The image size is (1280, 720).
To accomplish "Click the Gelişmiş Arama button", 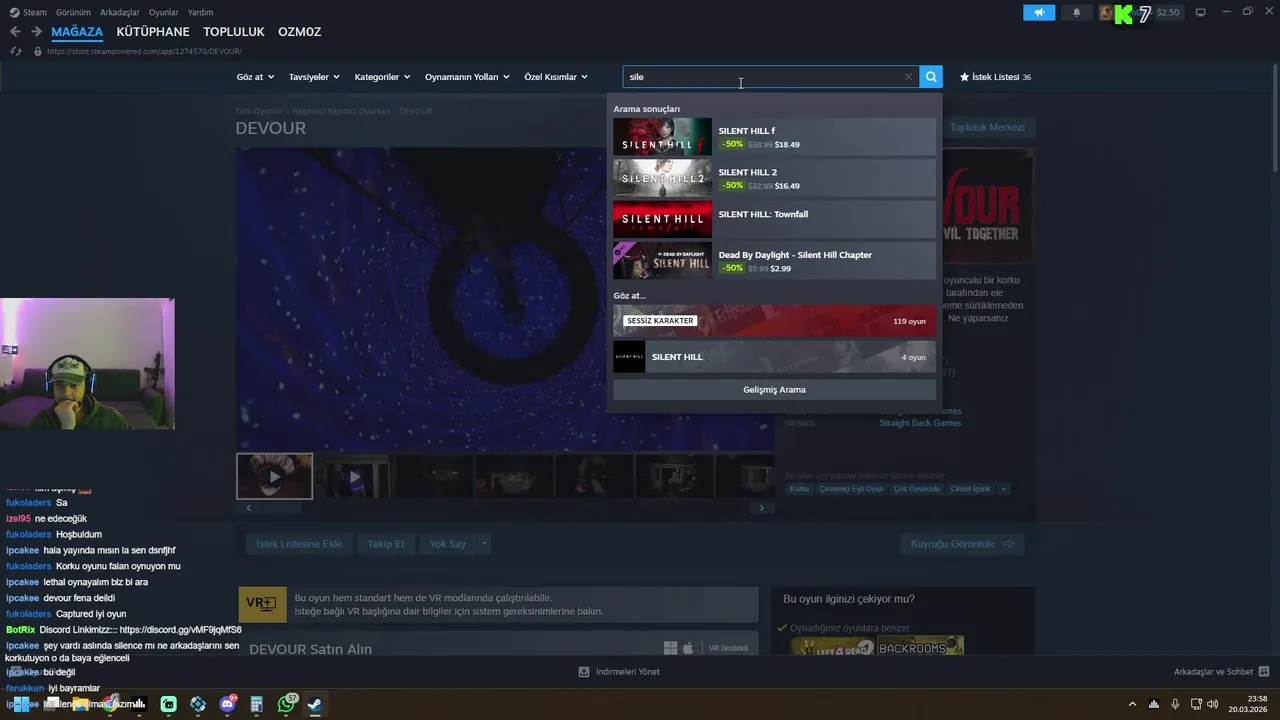I will [774, 390].
